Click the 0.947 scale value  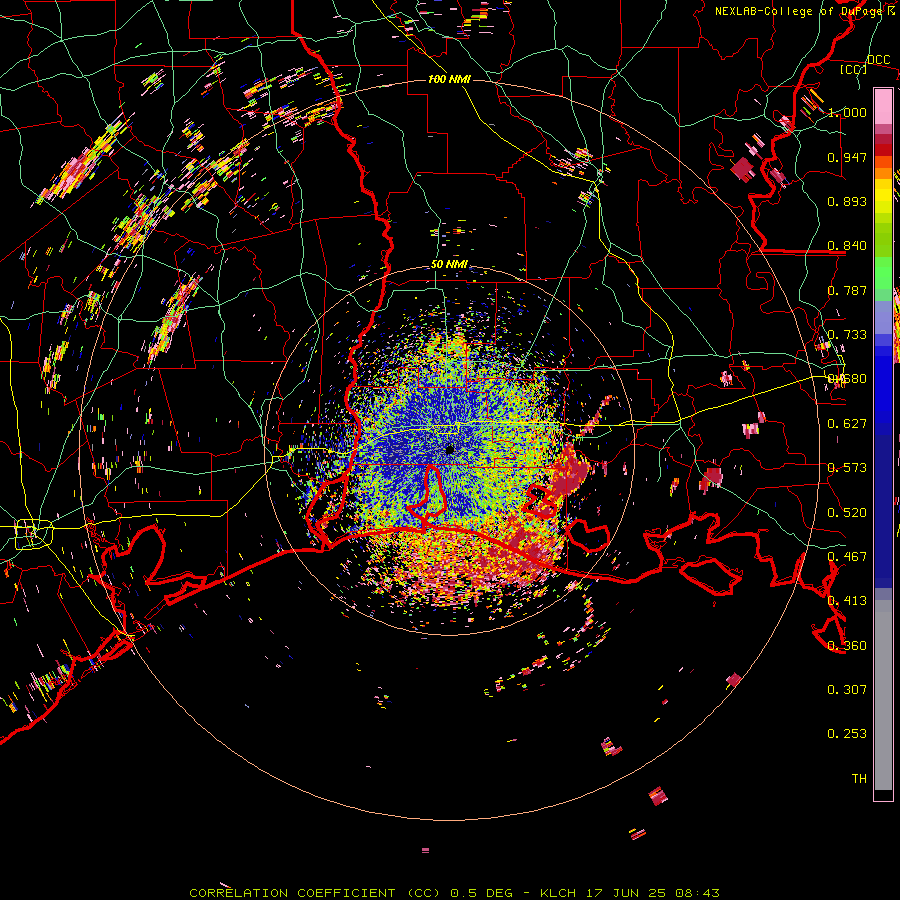[x=847, y=157]
